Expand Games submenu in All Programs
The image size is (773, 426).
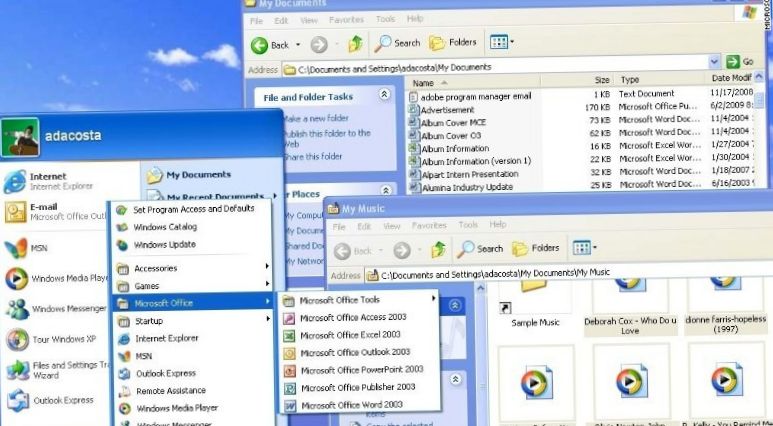pos(193,286)
